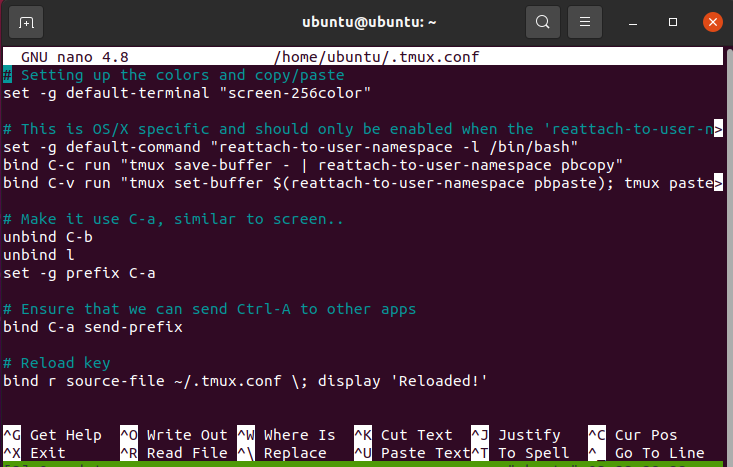Image resolution: width=733 pixels, height=467 pixels.
Task: Click the 'ubuntu@ubuntu: ~' window title
Action: click(369, 22)
